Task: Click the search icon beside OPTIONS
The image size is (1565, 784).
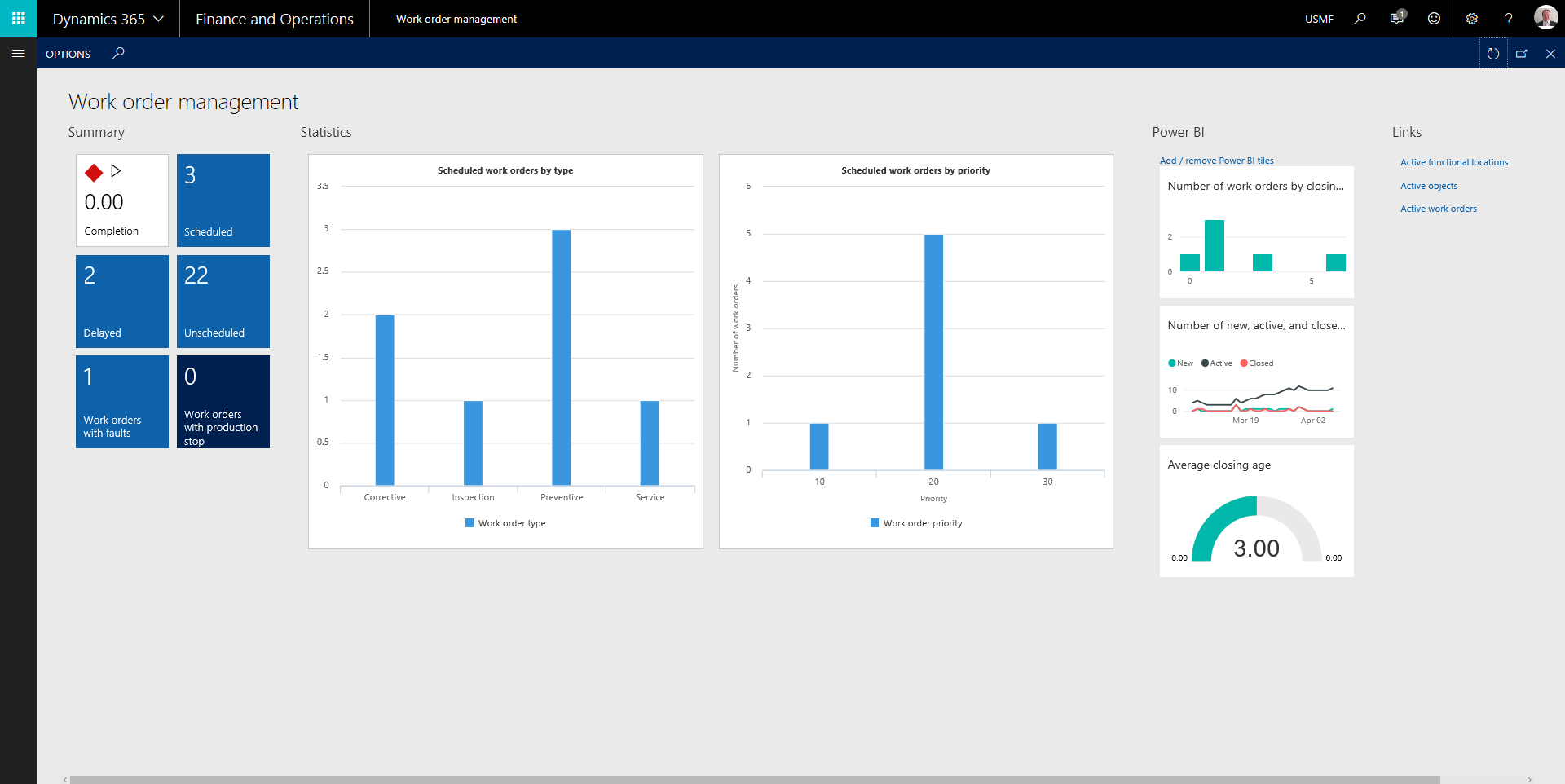Action: (118, 54)
